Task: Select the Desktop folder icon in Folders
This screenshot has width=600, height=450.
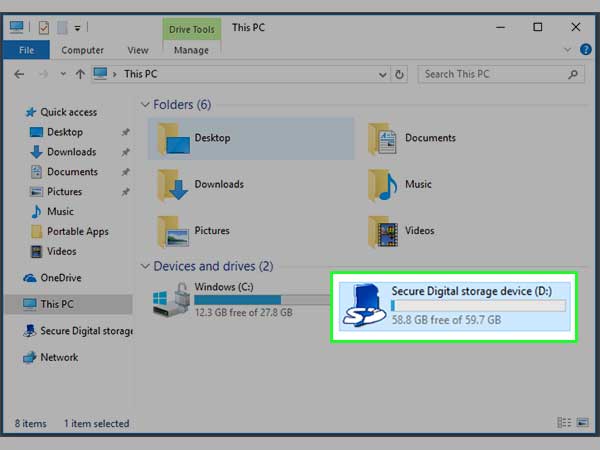Action: pyautogui.click(x=173, y=139)
